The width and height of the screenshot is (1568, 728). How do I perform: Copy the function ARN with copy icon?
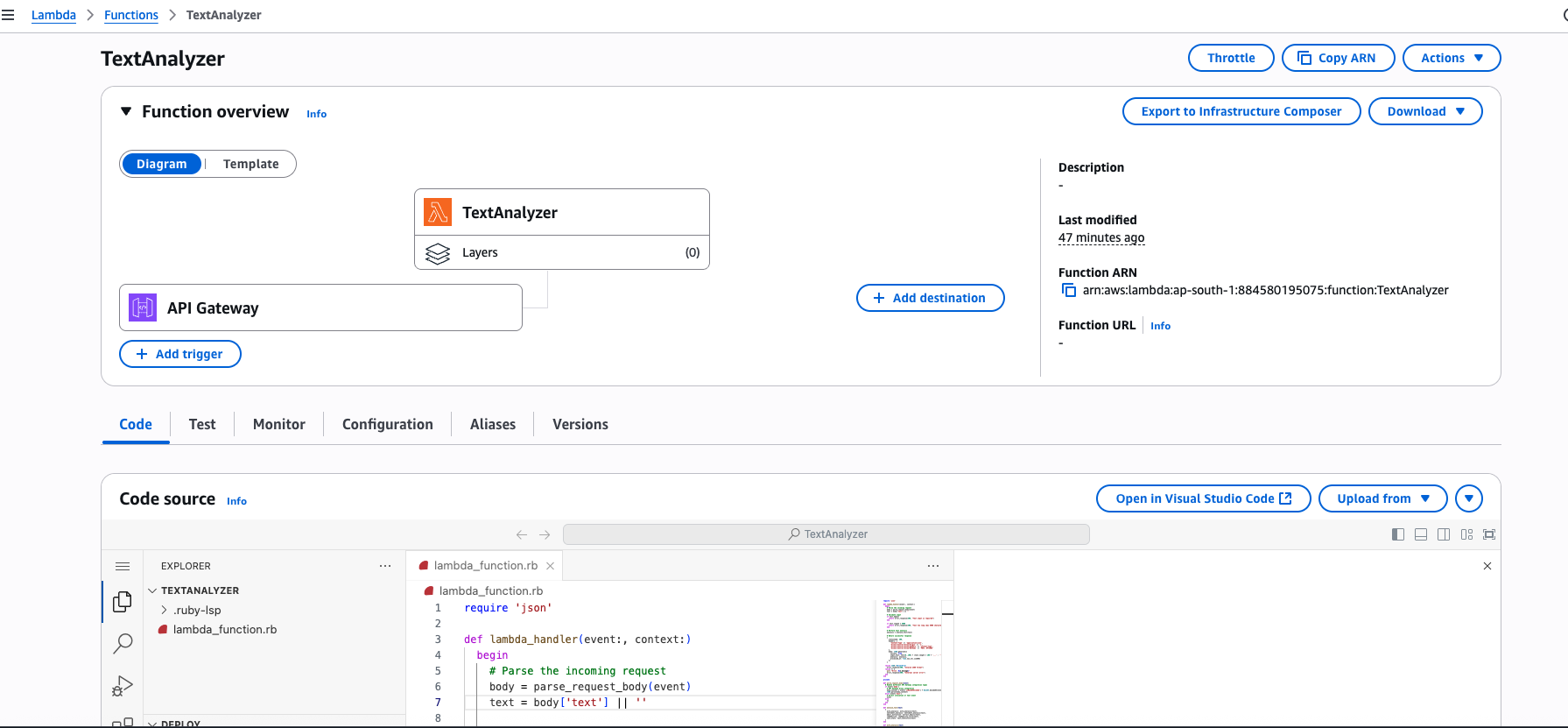(1068, 290)
